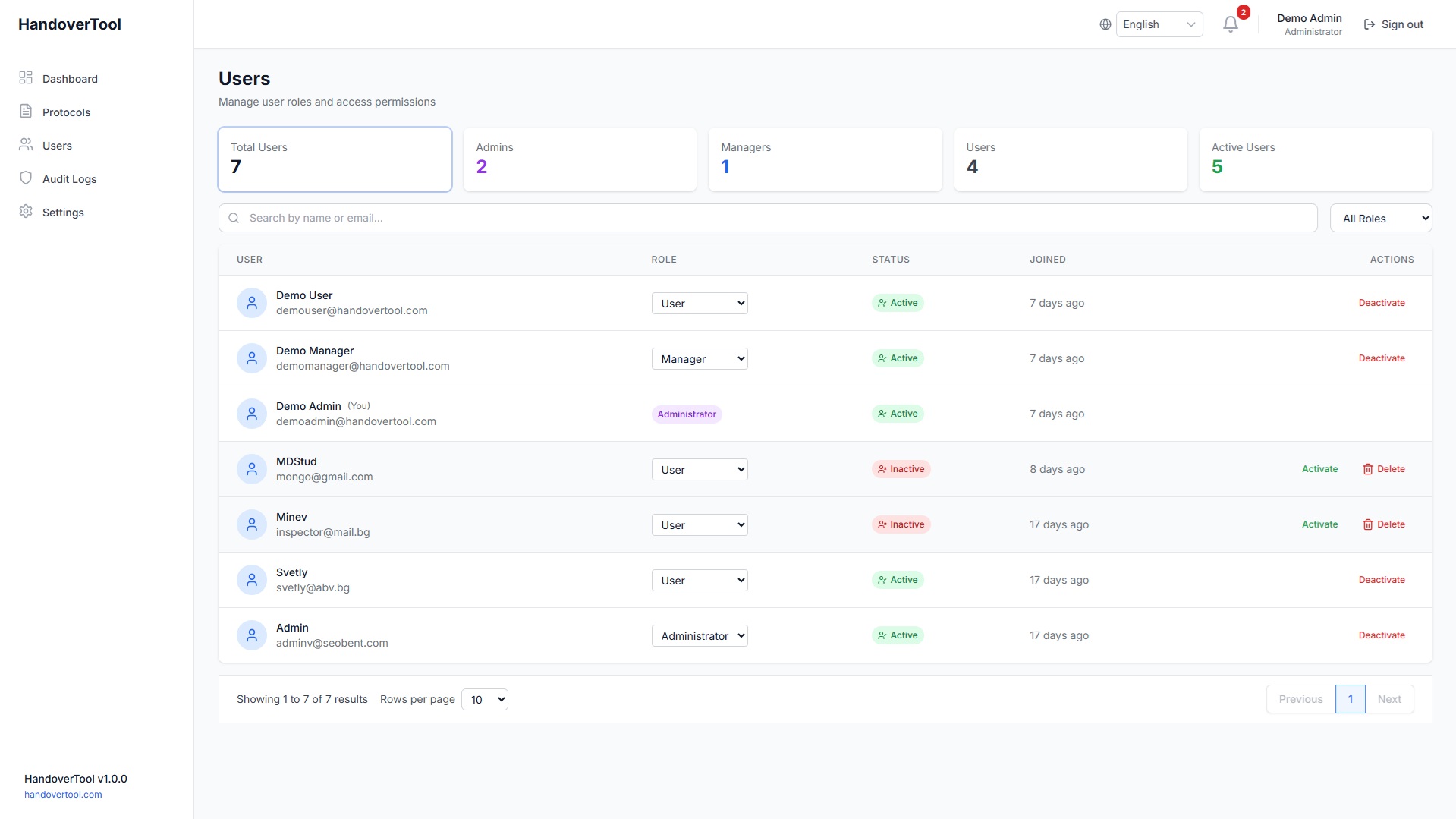Click MDStud's avatar icon
The width and height of the screenshot is (1456, 819).
252,469
